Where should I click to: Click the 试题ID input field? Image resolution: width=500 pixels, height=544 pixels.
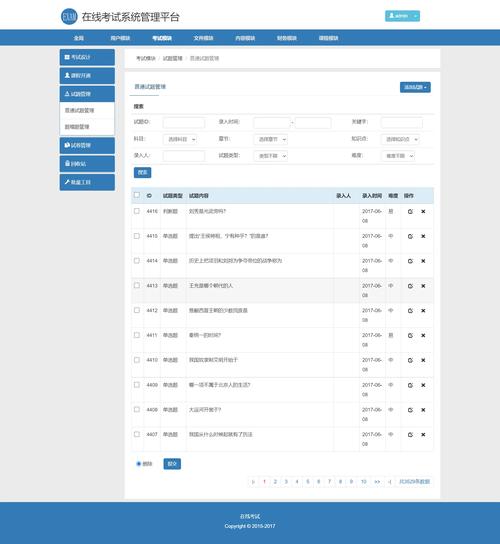point(184,122)
